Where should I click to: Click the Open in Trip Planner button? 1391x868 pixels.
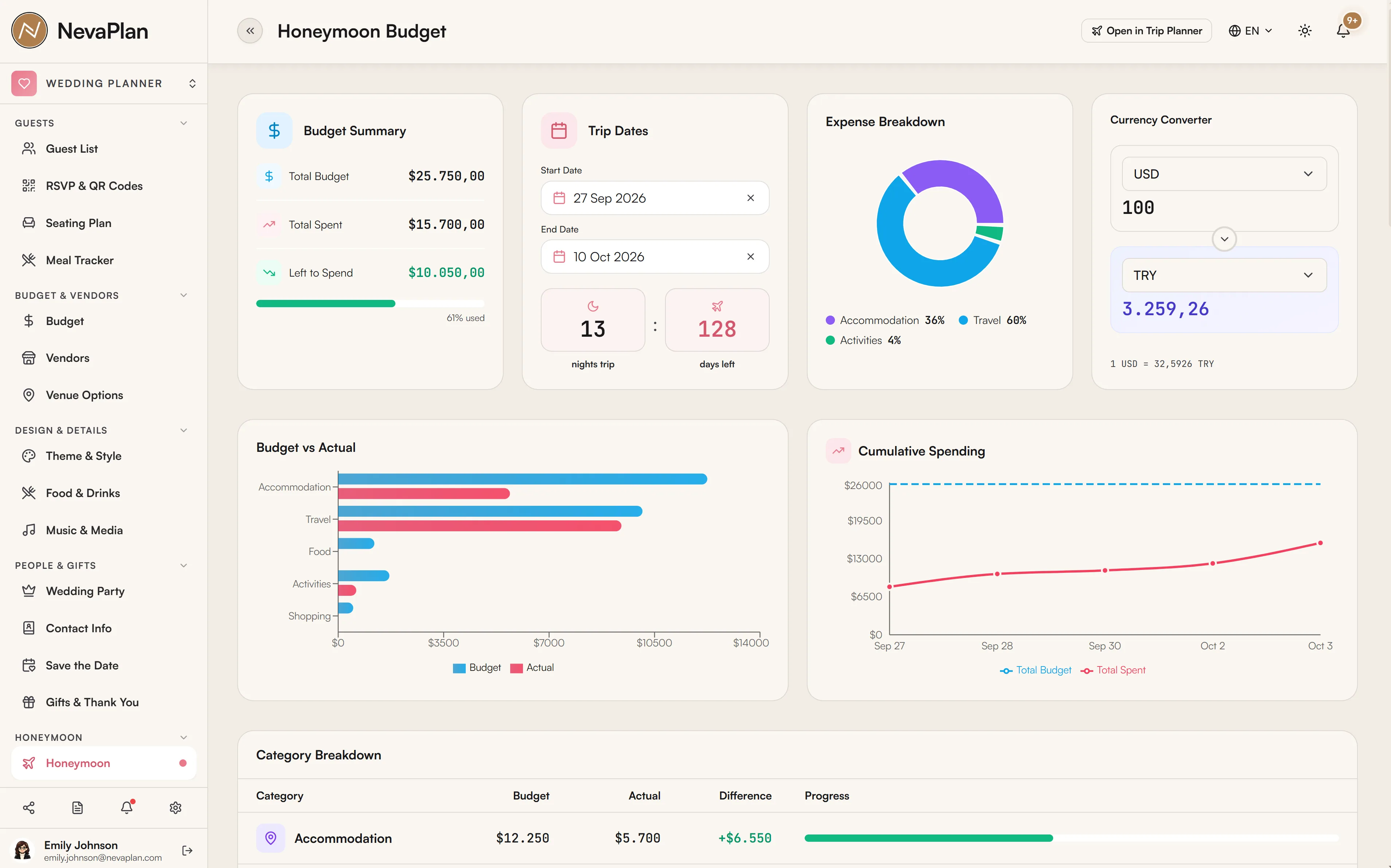tap(1146, 31)
